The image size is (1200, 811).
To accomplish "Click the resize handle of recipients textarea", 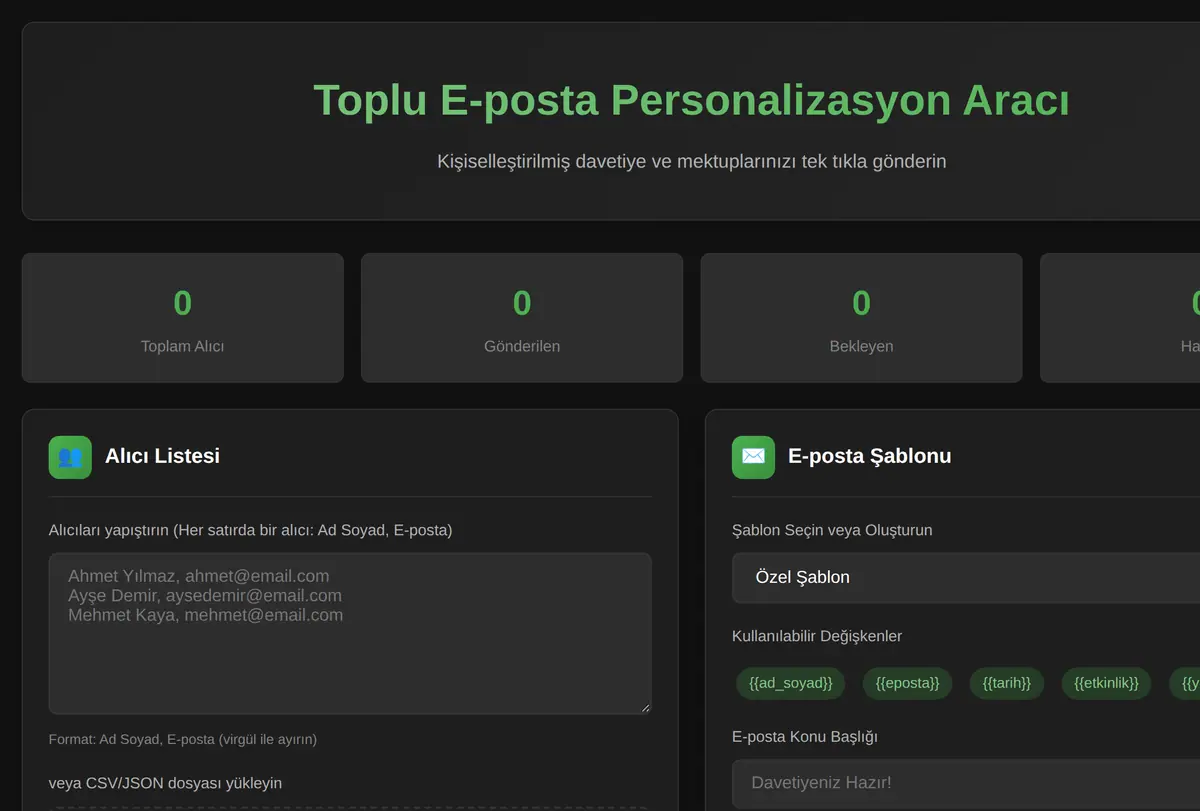I will pyautogui.click(x=645, y=708).
